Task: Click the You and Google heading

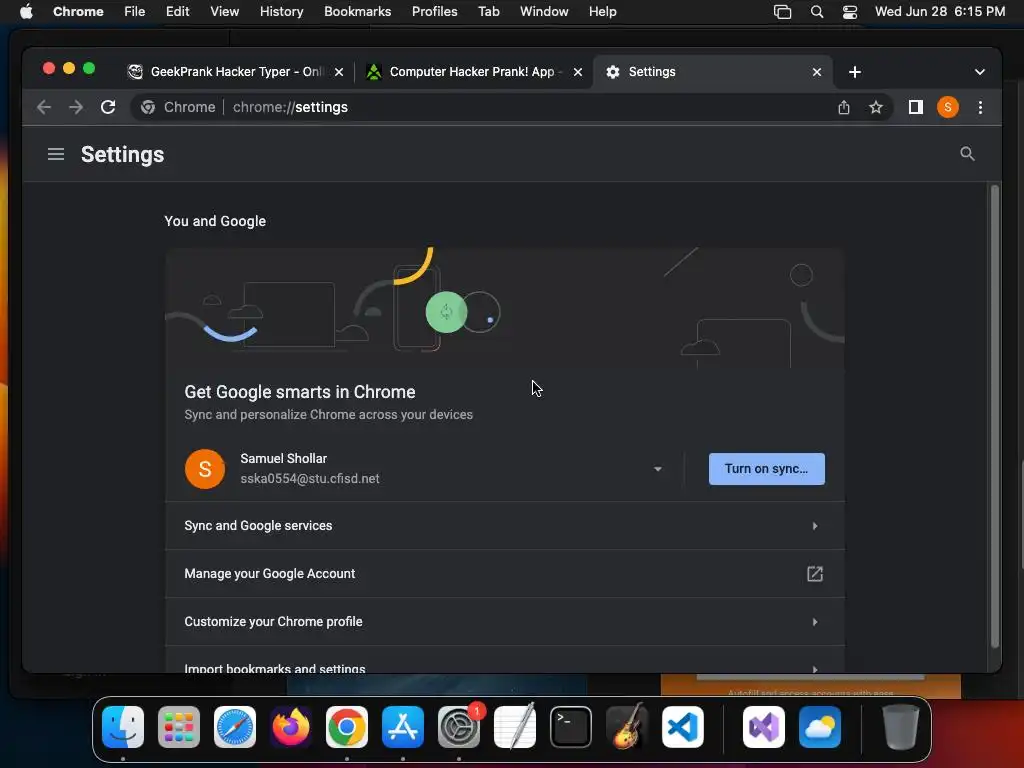Action: coord(215,221)
